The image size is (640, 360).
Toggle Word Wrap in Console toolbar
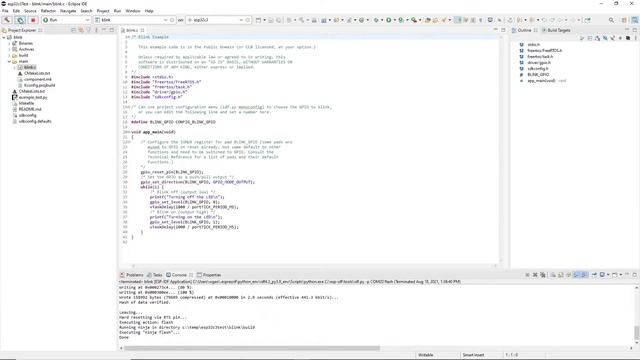[x=568, y=275]
